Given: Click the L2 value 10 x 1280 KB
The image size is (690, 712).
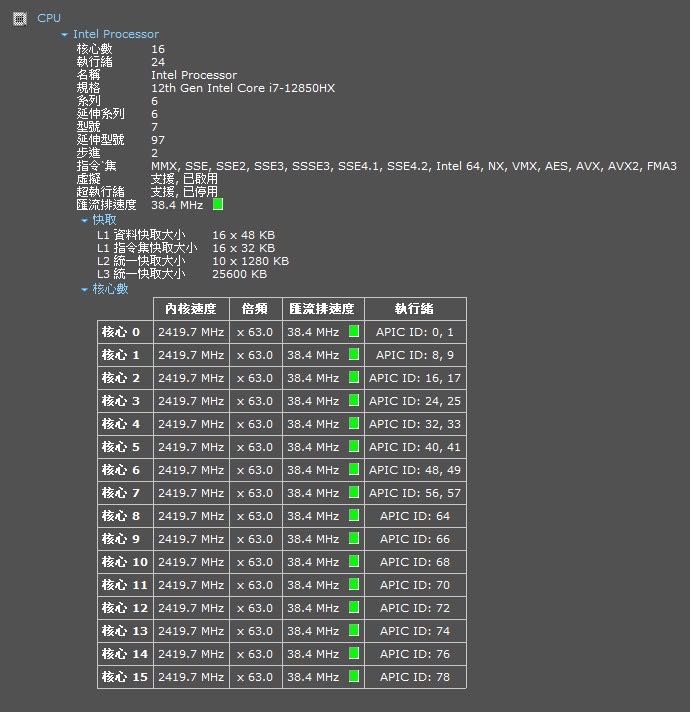Looking at the screenshot, I should click(251, 261).
